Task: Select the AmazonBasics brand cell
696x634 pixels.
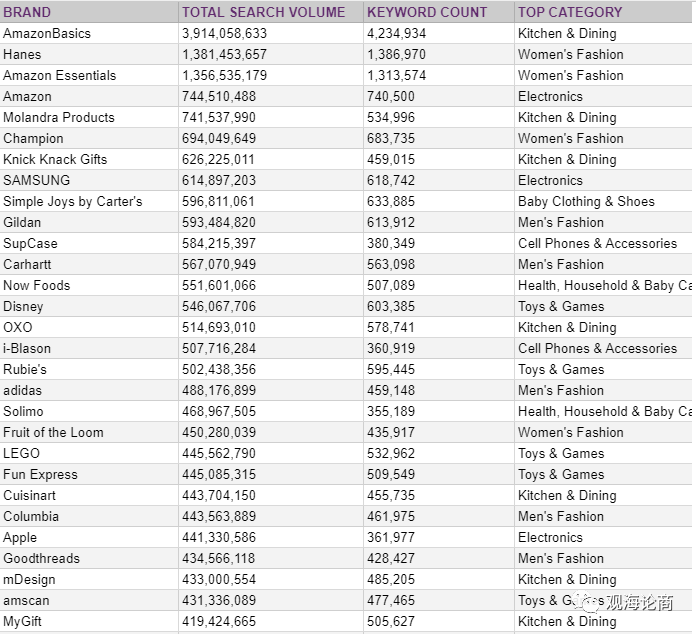Action: [x=89, y=33]
